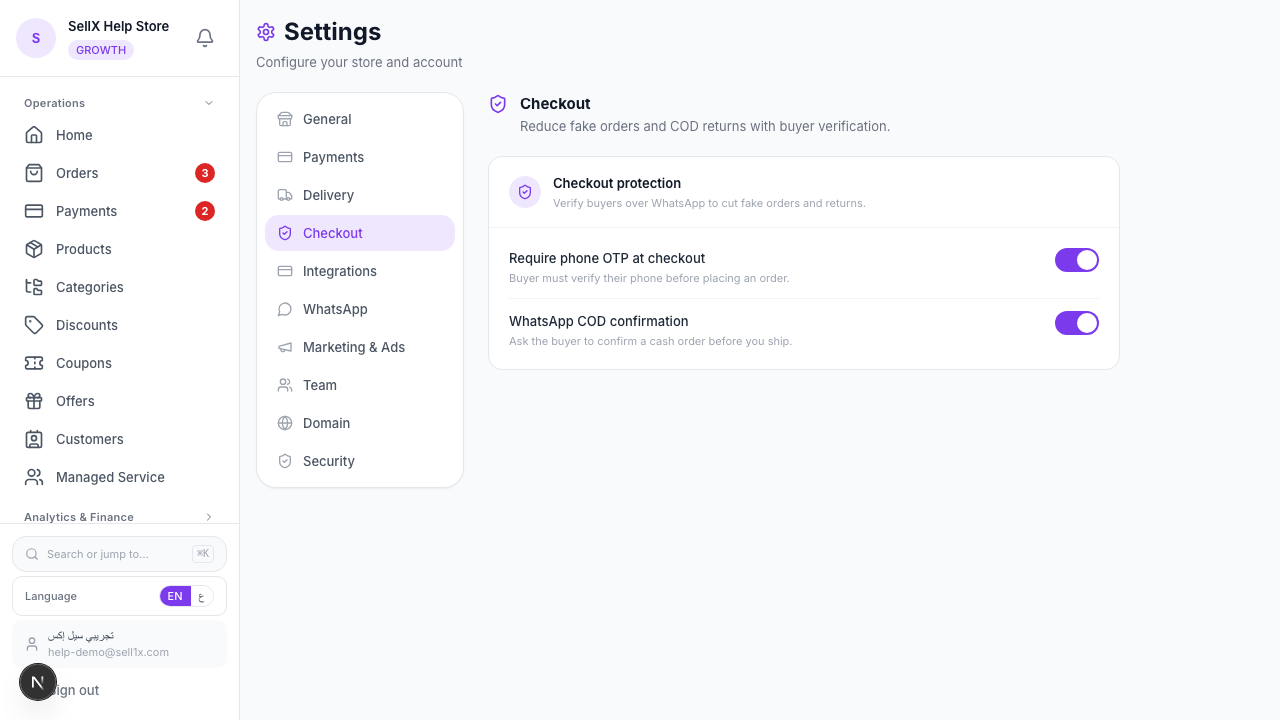Viewport: 1280px width, 720px height.
Task: Click the WhatsApp chat bubble icon
Action: coord(285,309)
